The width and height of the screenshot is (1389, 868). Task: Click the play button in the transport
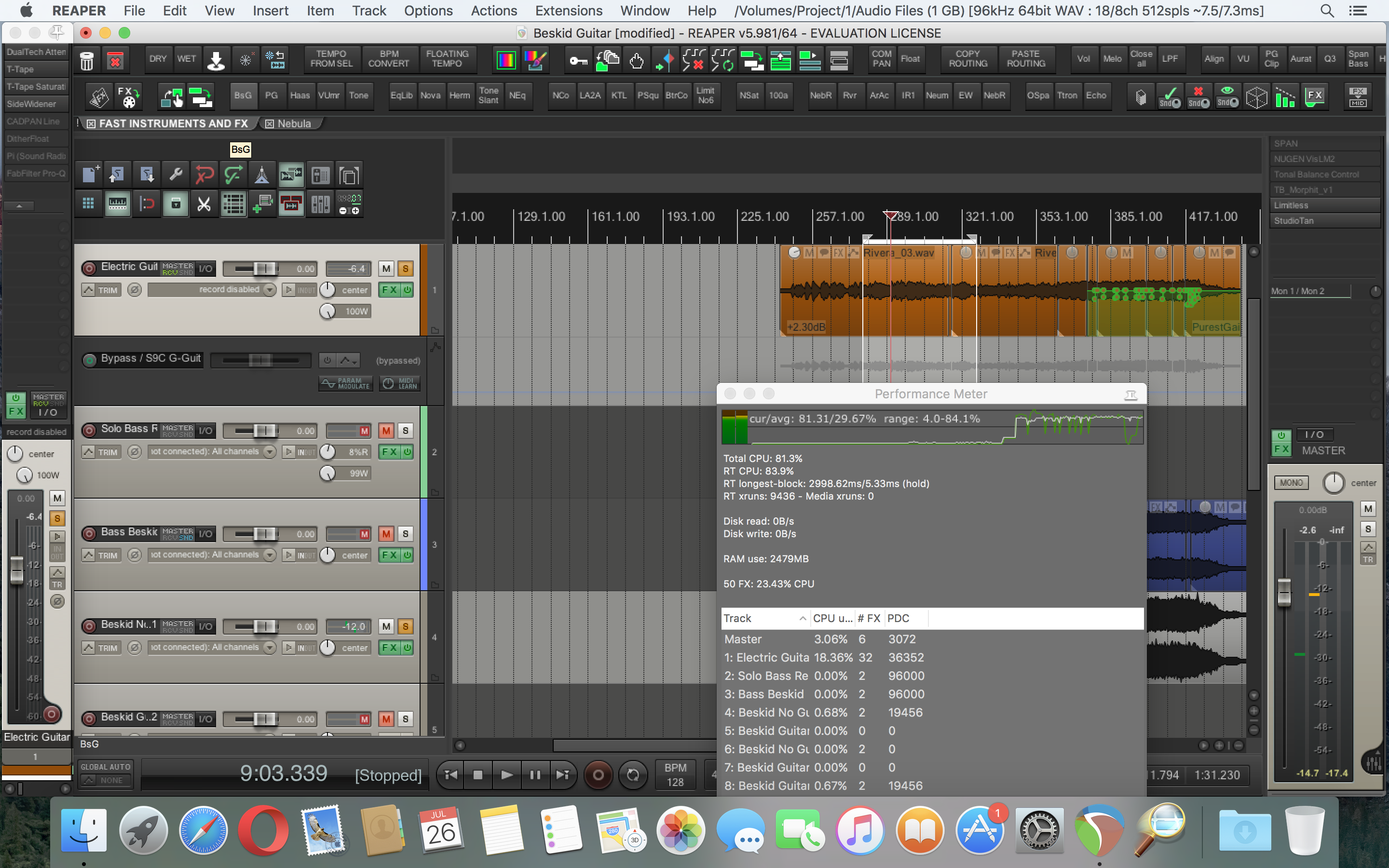click(x=506, y=775)
